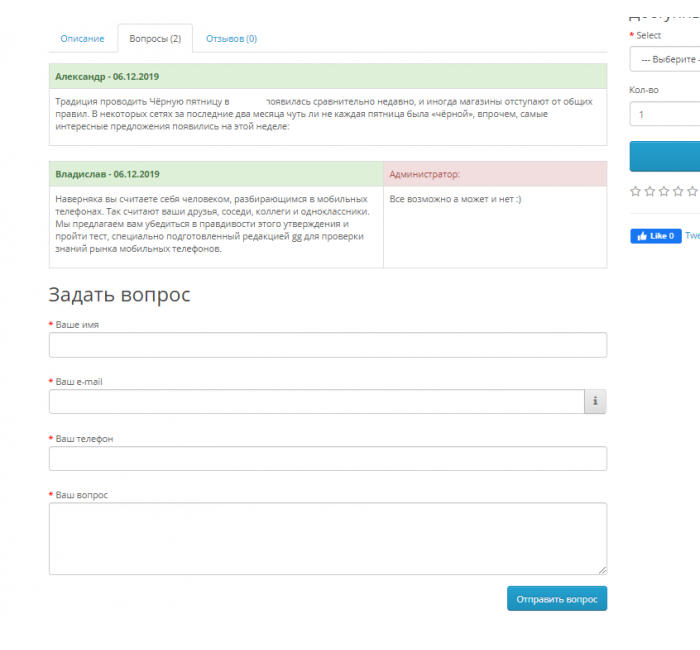Open the Select «Выберите» dropdown

tap(665, 59)
